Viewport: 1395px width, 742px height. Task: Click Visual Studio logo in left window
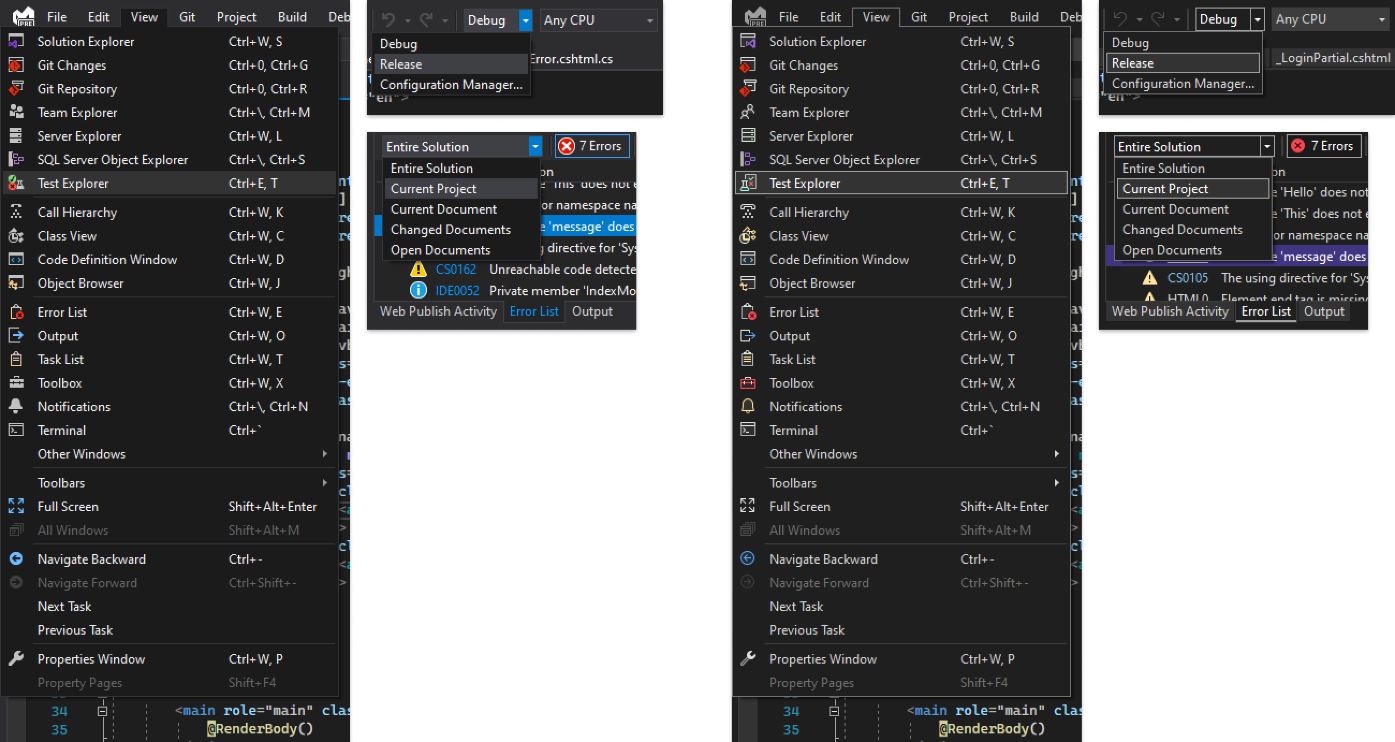22,16
